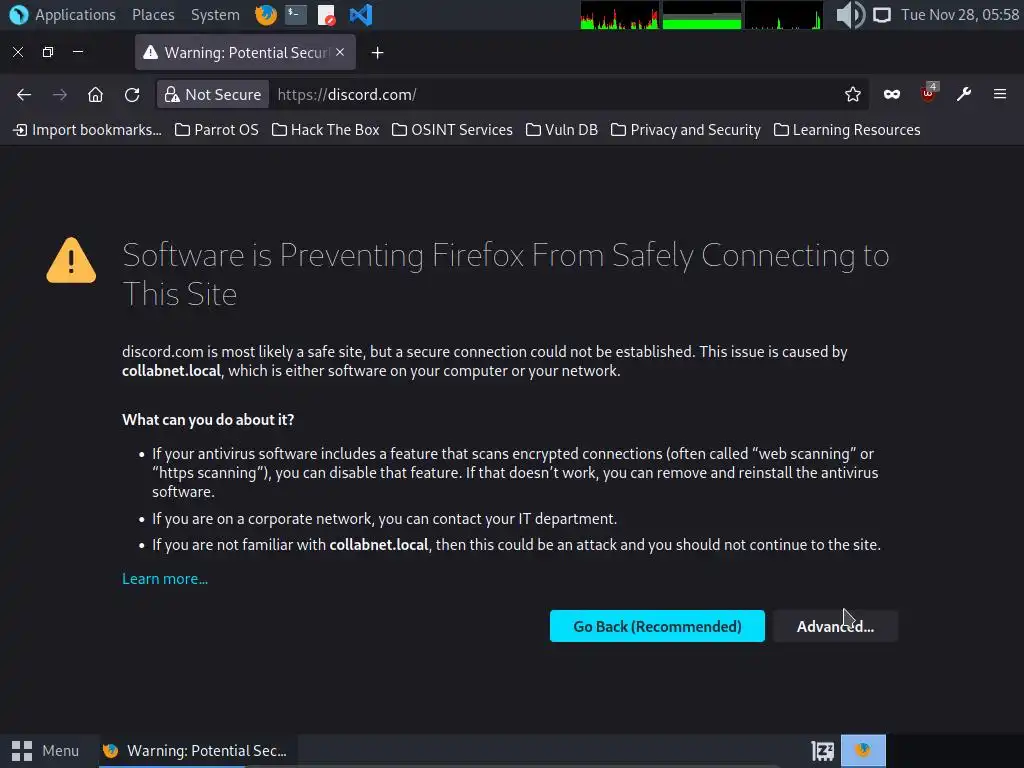The height and width of the screenshot is (768, 1024).
Task: Go back to the previous page
Action: (x=24, y=95)
